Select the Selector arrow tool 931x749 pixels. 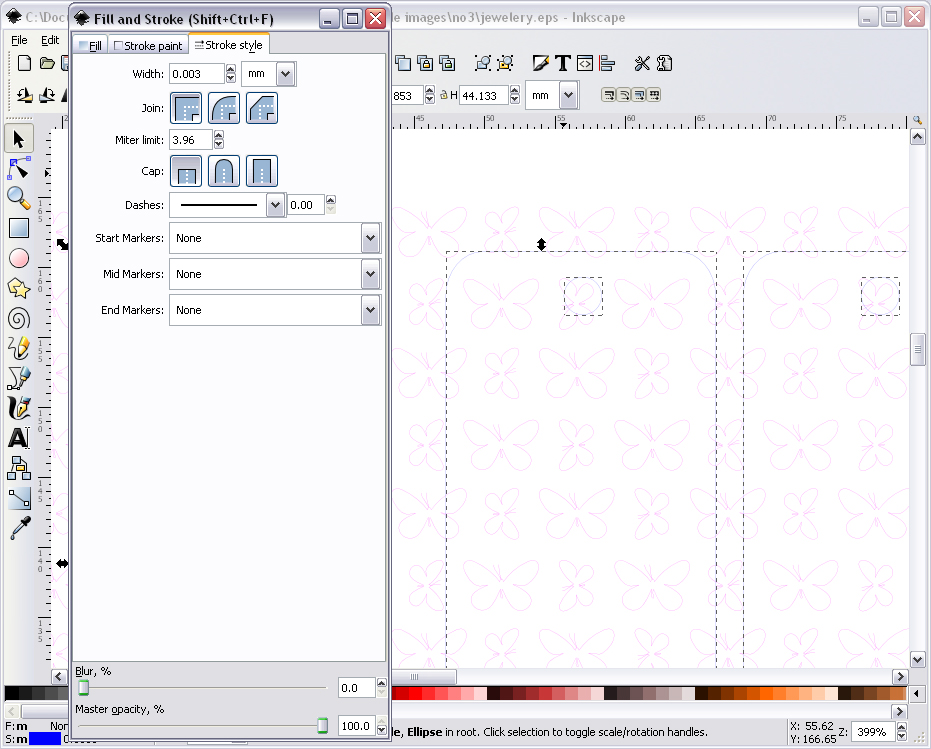pos(18,139)
